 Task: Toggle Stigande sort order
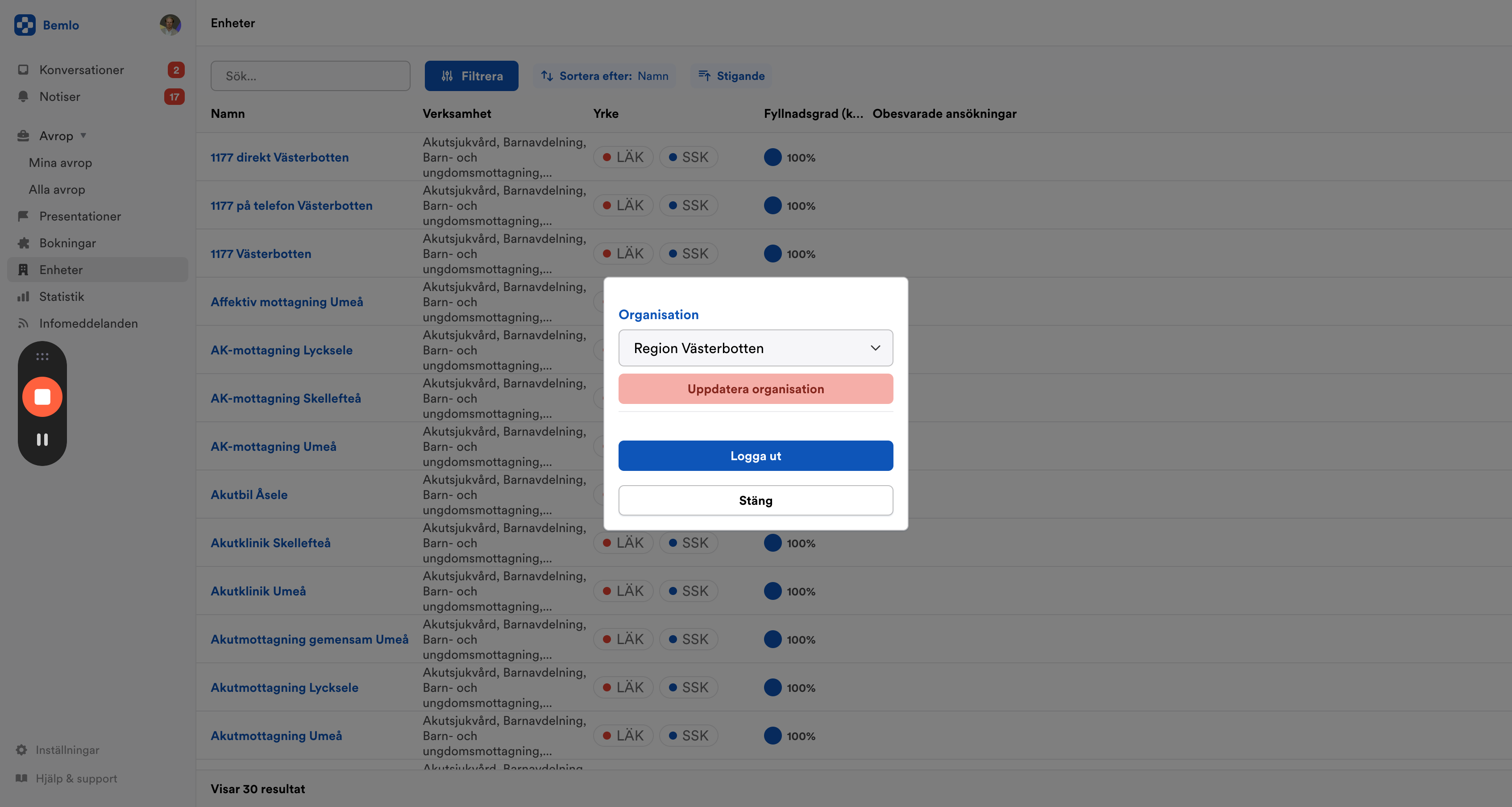(x=731, y=76)
